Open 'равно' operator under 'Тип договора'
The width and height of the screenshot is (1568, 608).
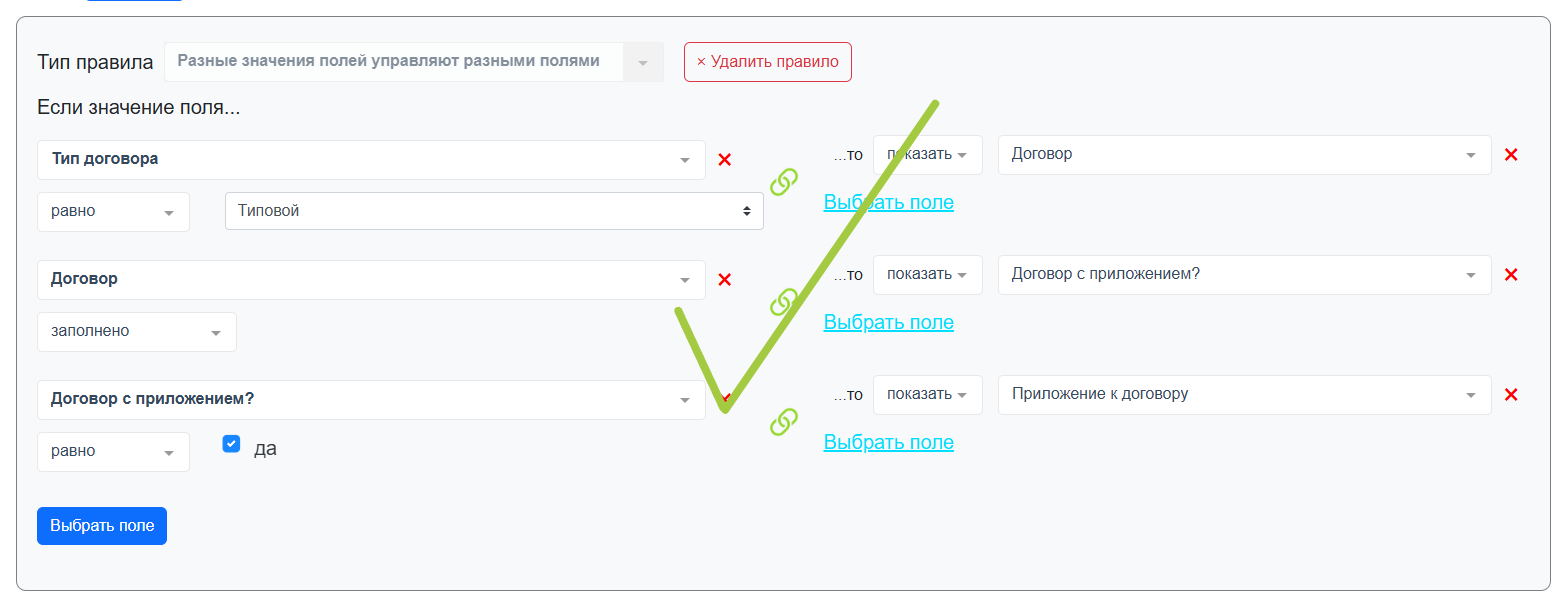point(113,212)
